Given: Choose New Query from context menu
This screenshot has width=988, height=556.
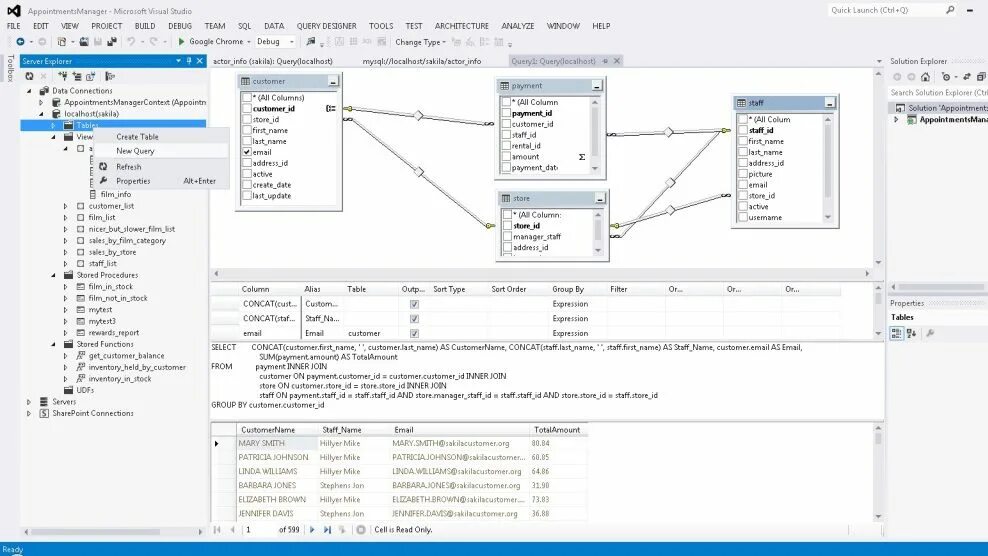Looking at the screenshot, I should point(162,151).
